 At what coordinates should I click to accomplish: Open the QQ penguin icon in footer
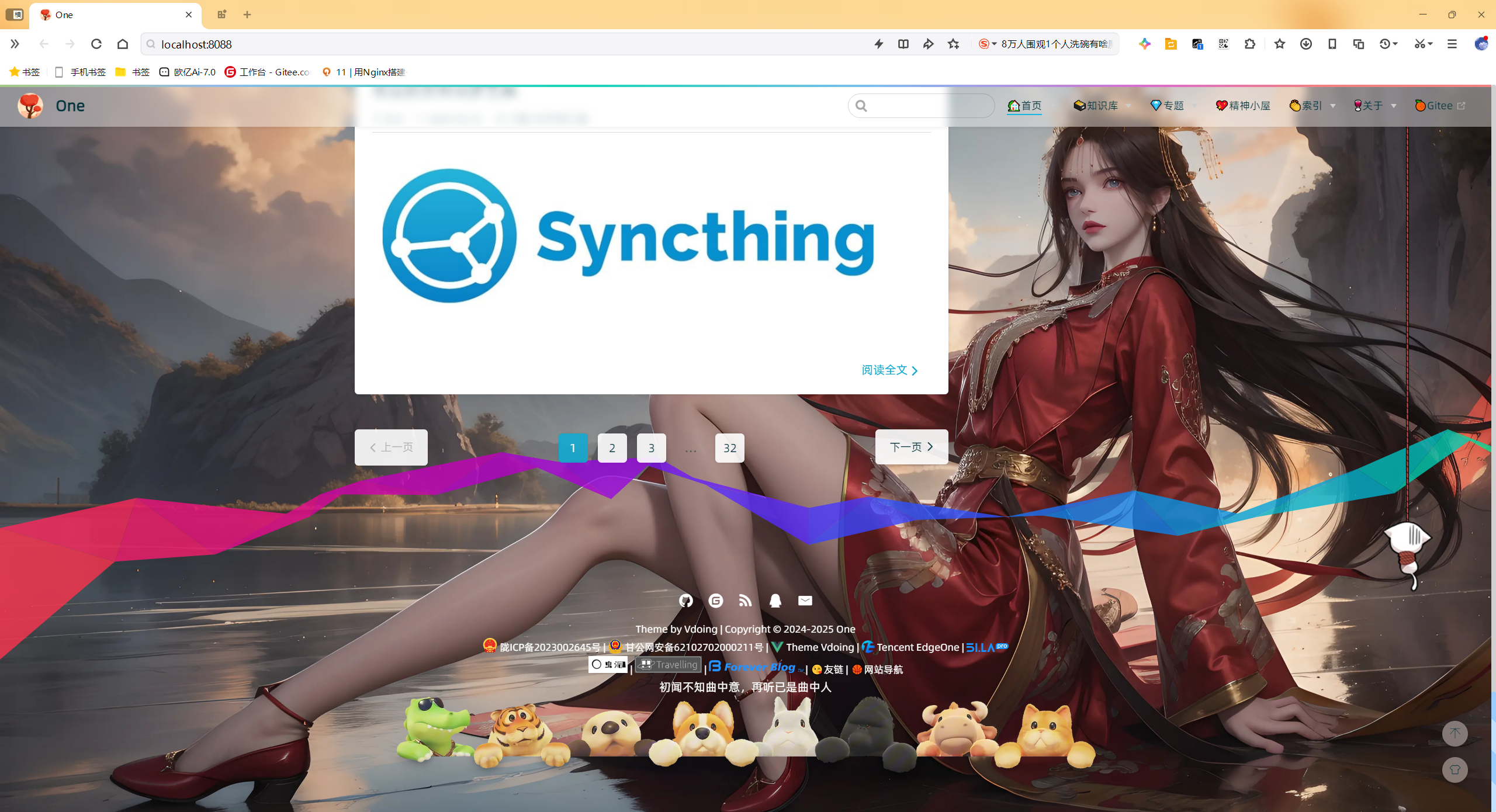point(775,601)
